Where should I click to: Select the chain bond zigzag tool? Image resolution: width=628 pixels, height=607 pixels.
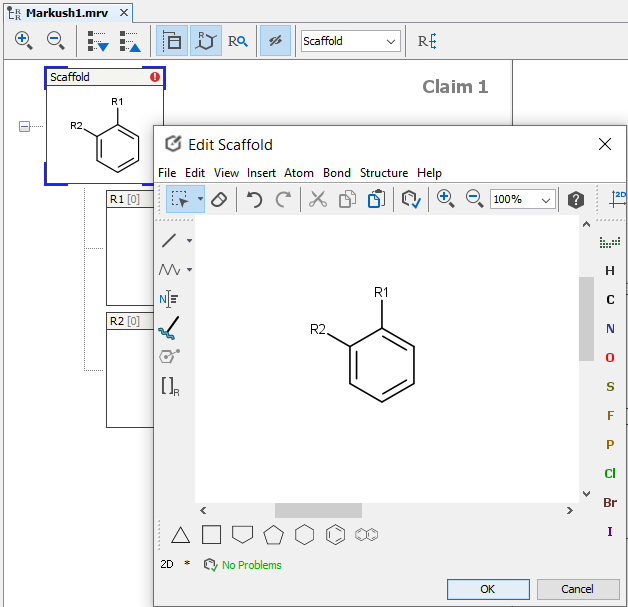click(170, 269)
